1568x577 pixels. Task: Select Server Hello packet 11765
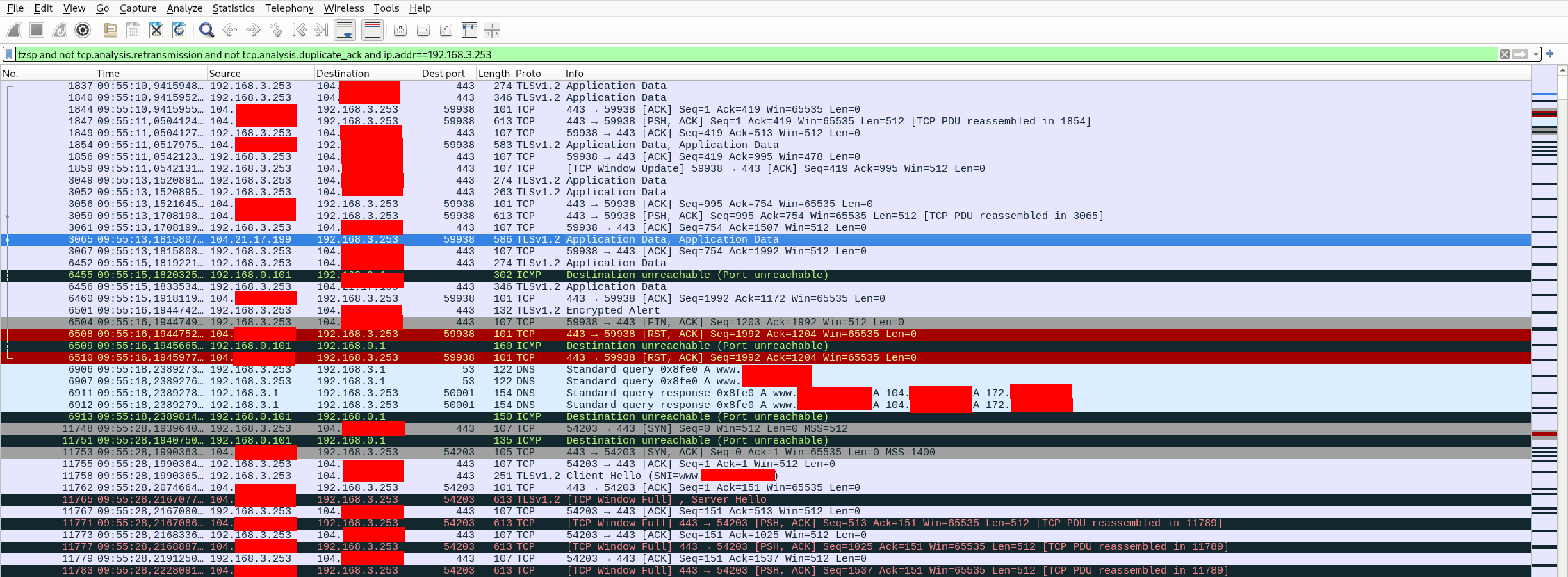(766, 499)
